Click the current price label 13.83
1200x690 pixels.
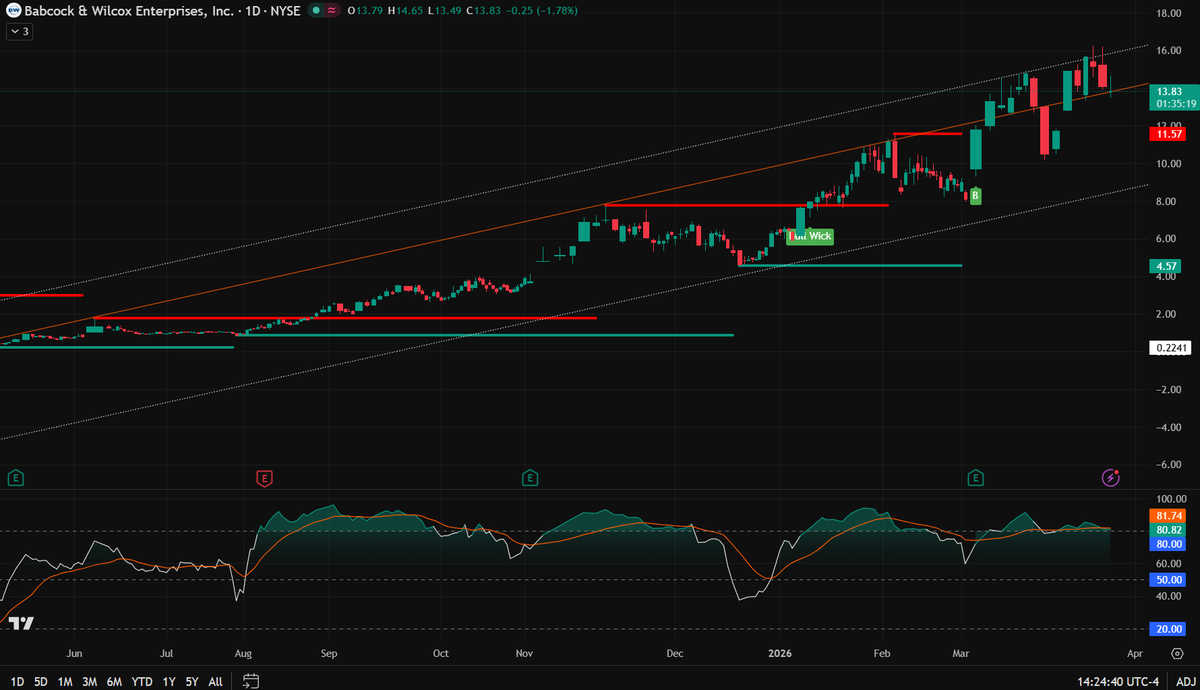[1169, 91]
